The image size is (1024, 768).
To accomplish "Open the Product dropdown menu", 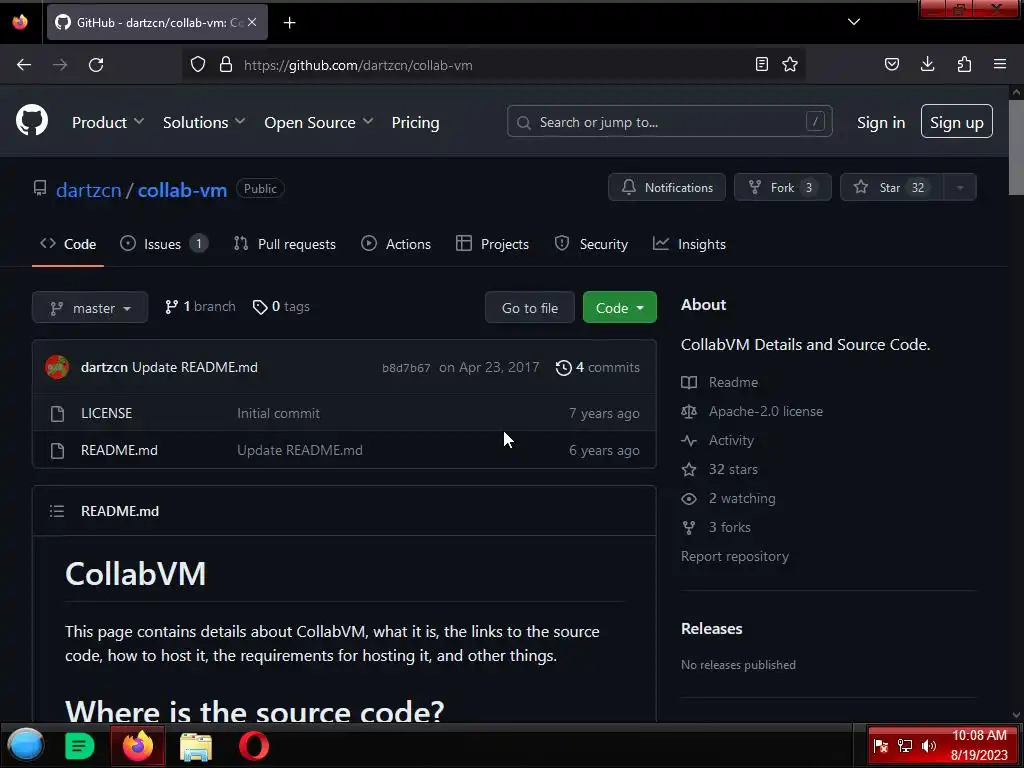I will point(108,122).
